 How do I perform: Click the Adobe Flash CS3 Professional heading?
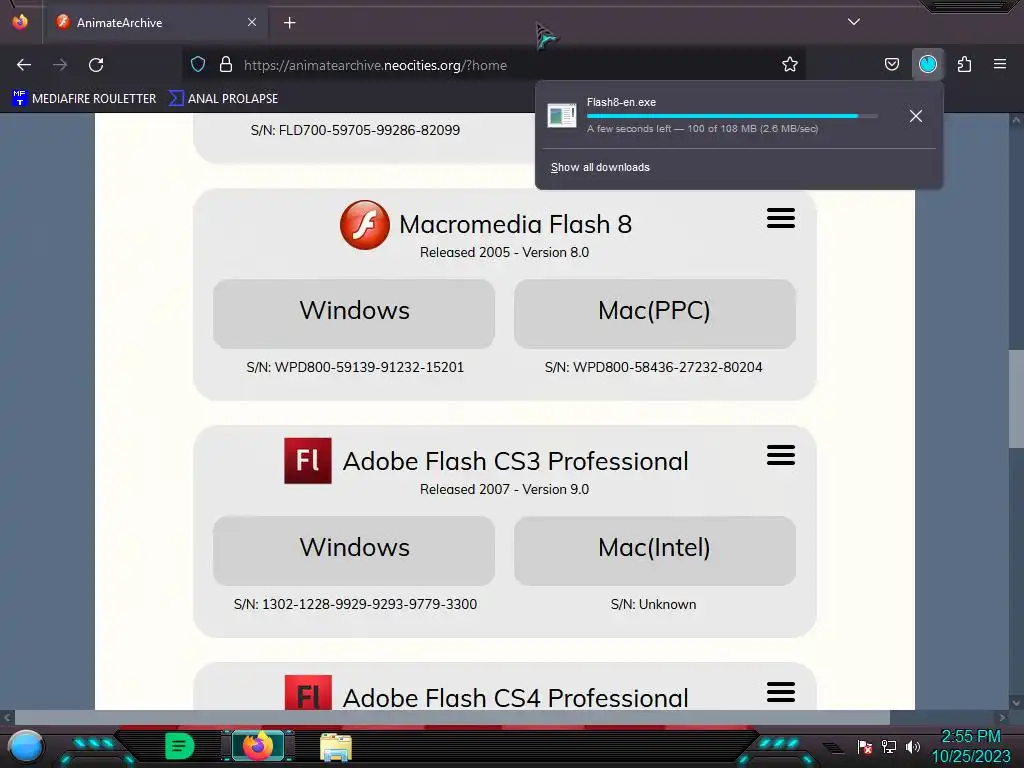[515, 461]
